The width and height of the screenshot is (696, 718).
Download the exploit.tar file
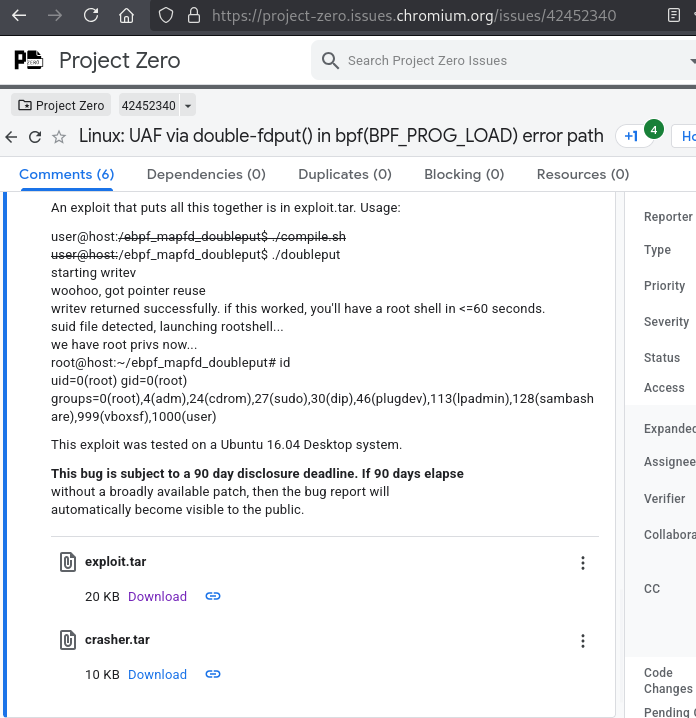tap(157, 596)
